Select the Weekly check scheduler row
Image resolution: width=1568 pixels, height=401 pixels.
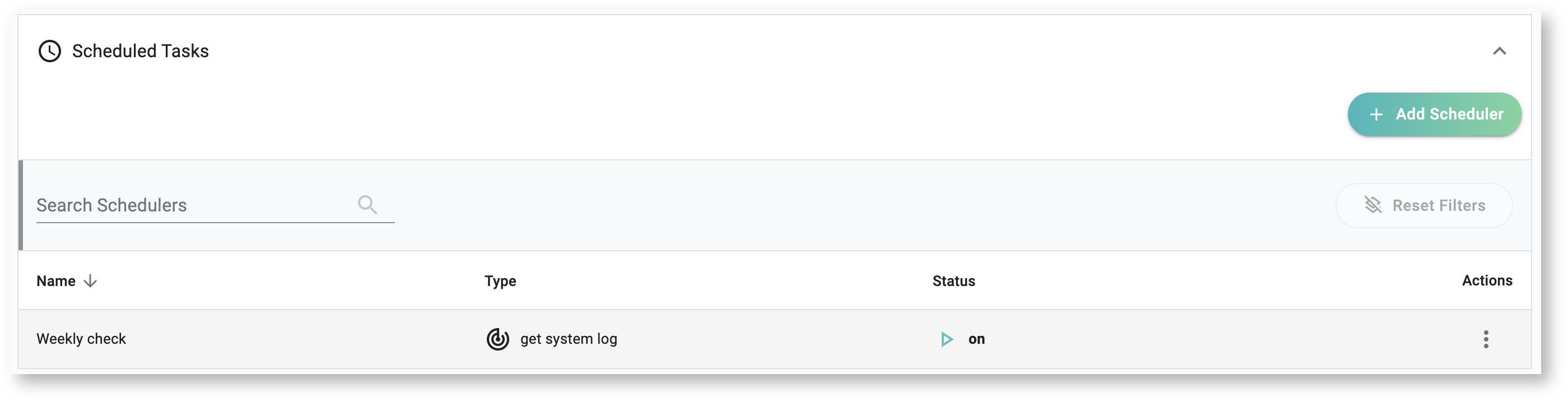(x=82, y=339)
